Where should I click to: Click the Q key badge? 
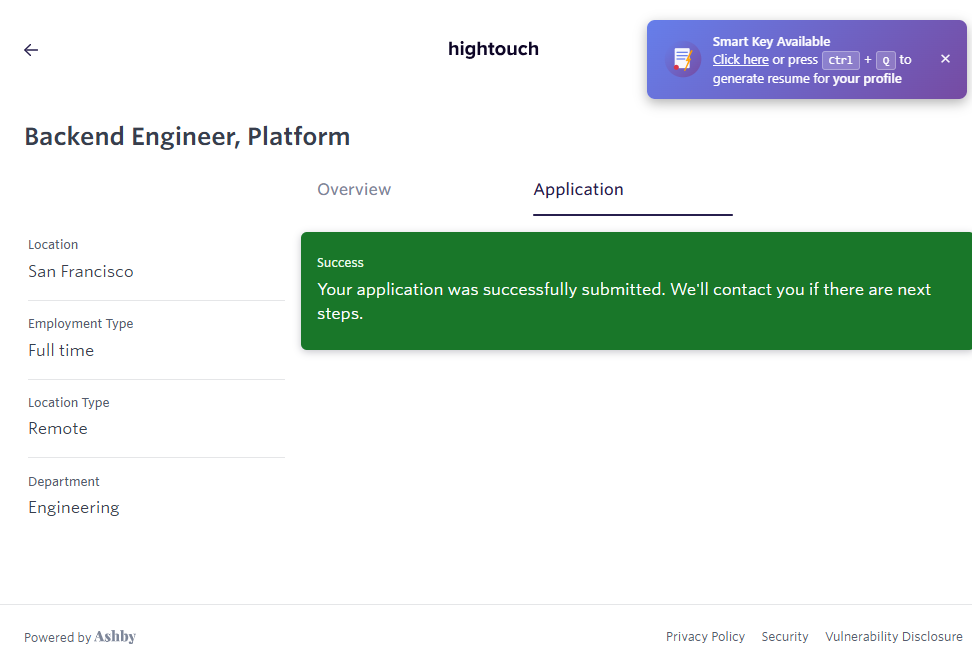click(885, 60)
